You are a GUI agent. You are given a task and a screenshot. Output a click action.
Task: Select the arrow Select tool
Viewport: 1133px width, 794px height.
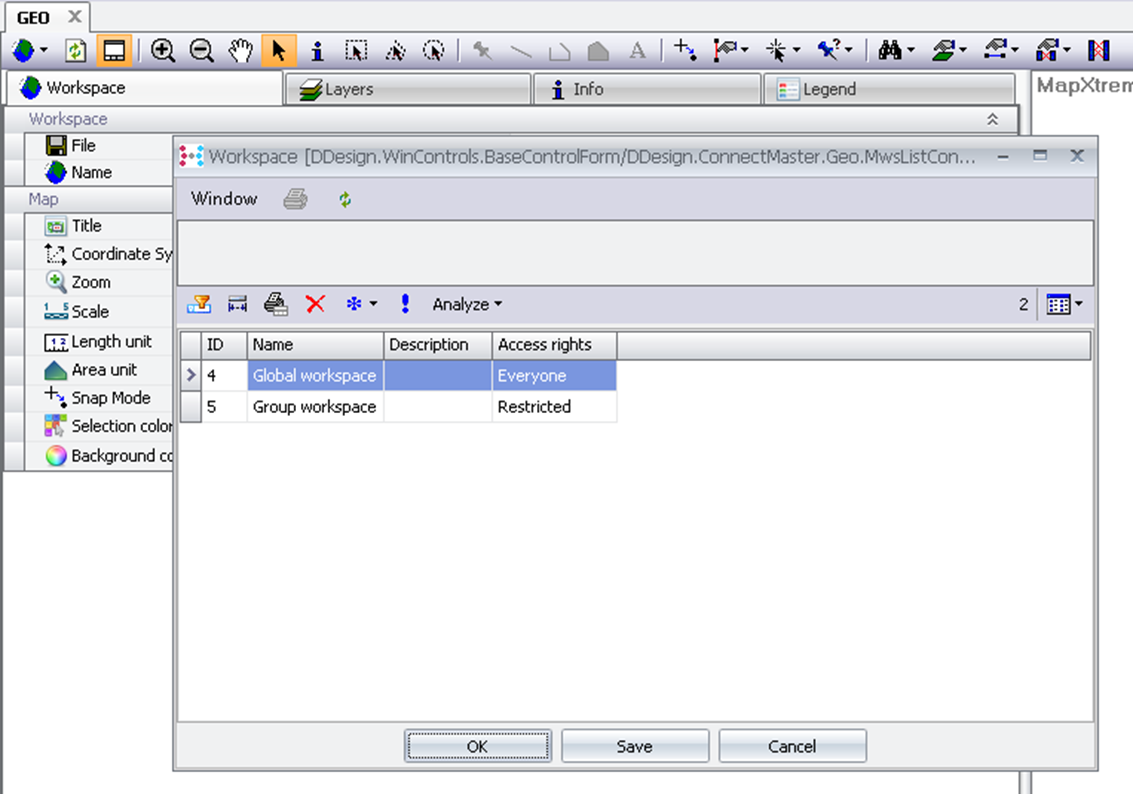coord(279,51)
